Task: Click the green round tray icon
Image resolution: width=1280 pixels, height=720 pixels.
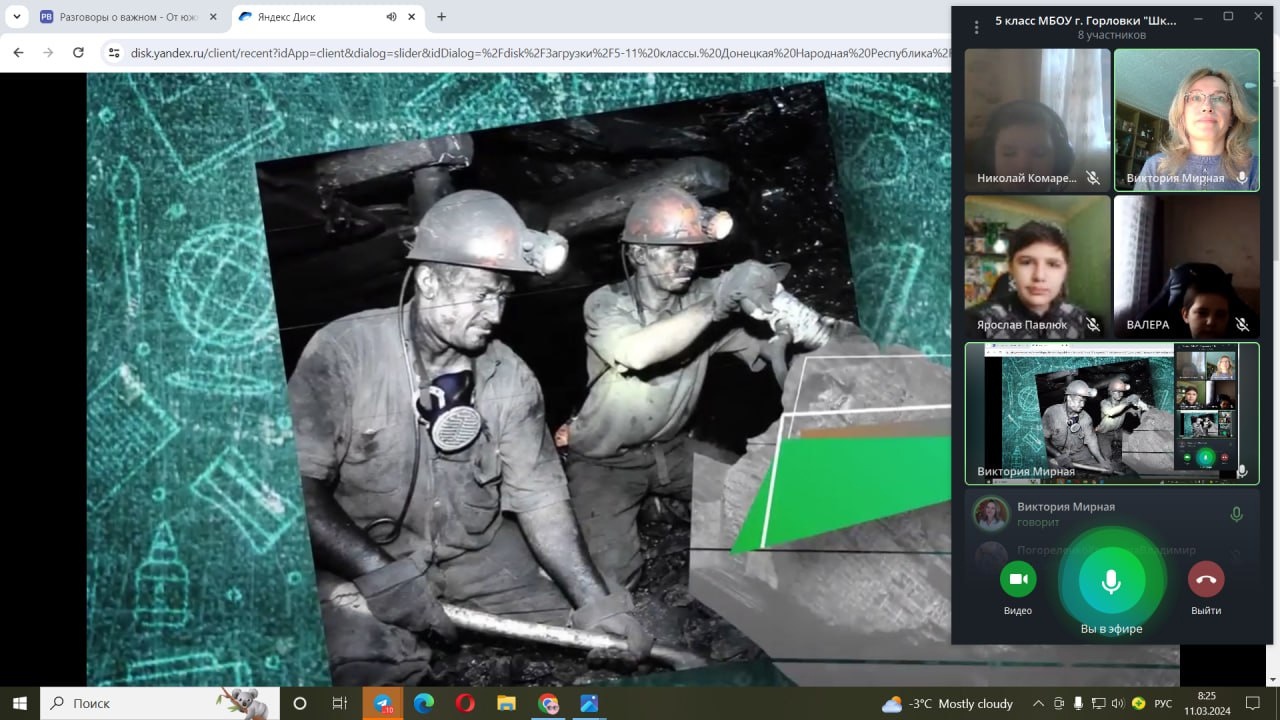Action: [x=1138, y=703]
